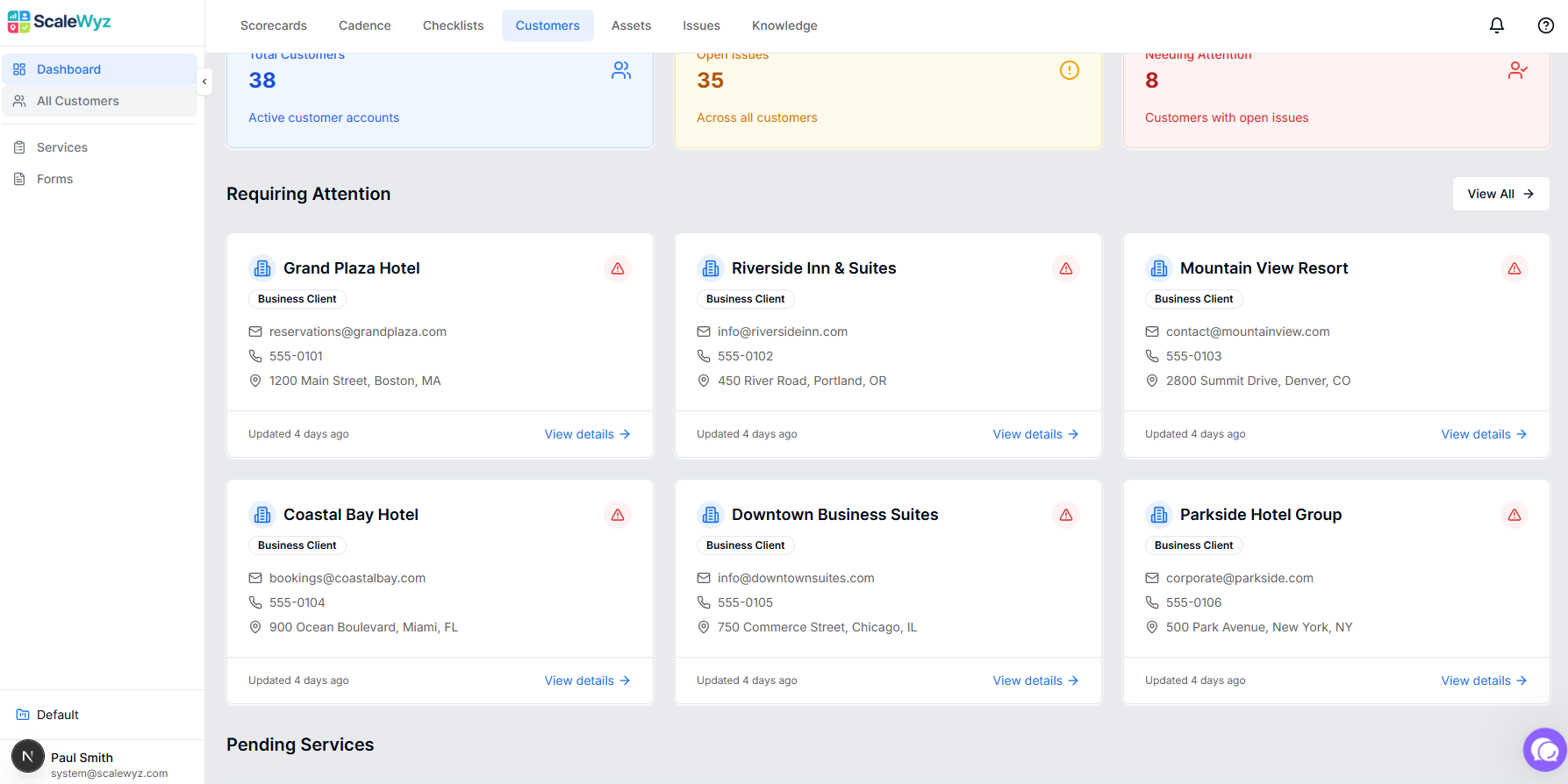View details for Downtown Business Suites

pos(1036,681)
